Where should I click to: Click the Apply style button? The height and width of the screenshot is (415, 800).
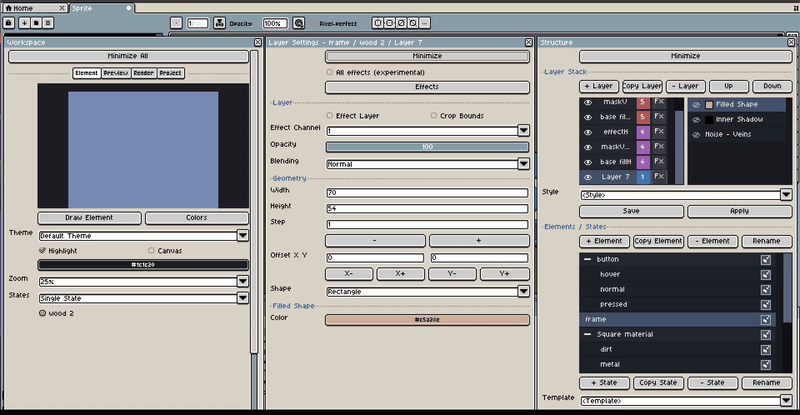739,211
